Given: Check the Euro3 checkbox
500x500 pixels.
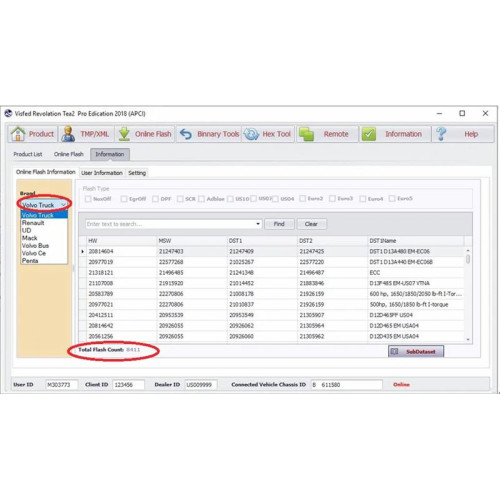Looking at the screenshot, I should 332,199.
